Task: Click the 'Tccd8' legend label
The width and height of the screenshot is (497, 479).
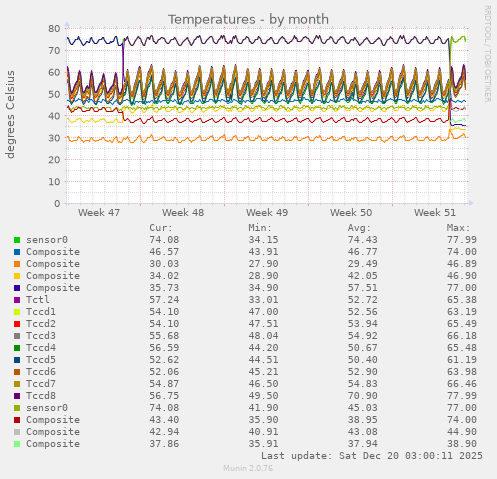Action: 41,396
